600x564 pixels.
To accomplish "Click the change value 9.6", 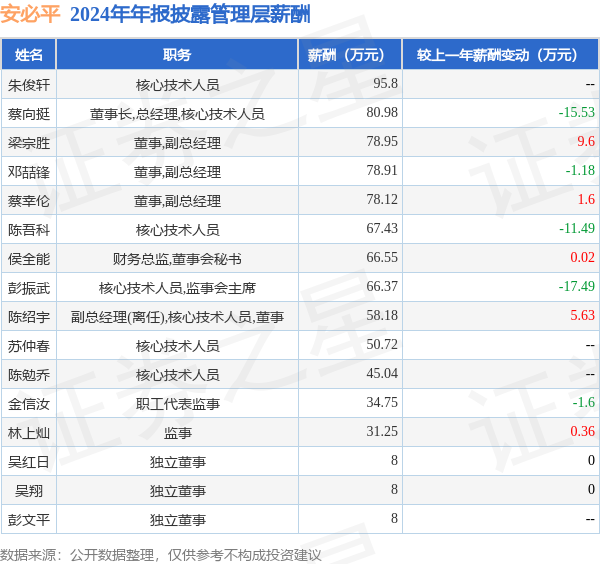I will click(x=586, y=141).
